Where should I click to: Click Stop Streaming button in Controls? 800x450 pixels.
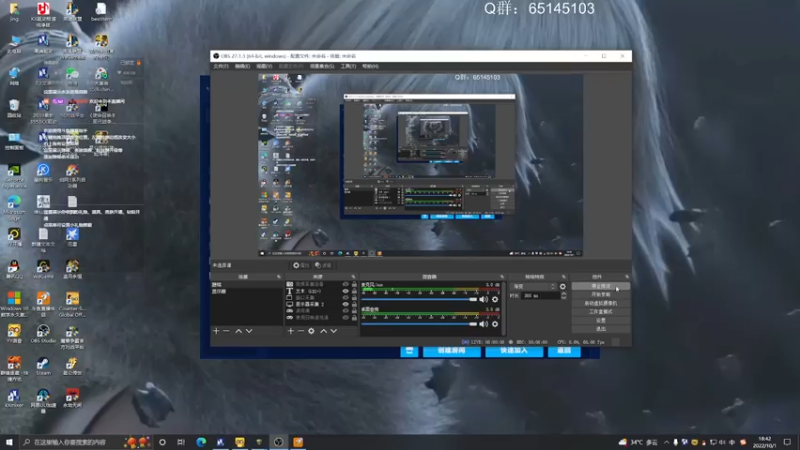point(601,286)
